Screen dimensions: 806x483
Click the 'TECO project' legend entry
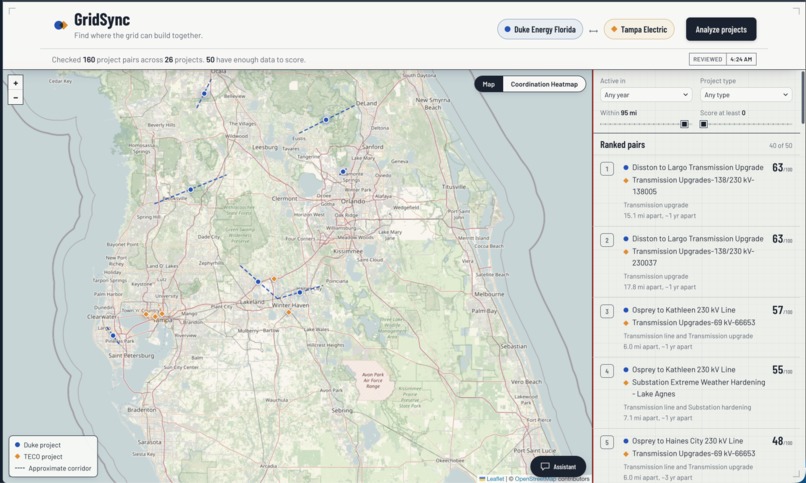click(38, 456)
